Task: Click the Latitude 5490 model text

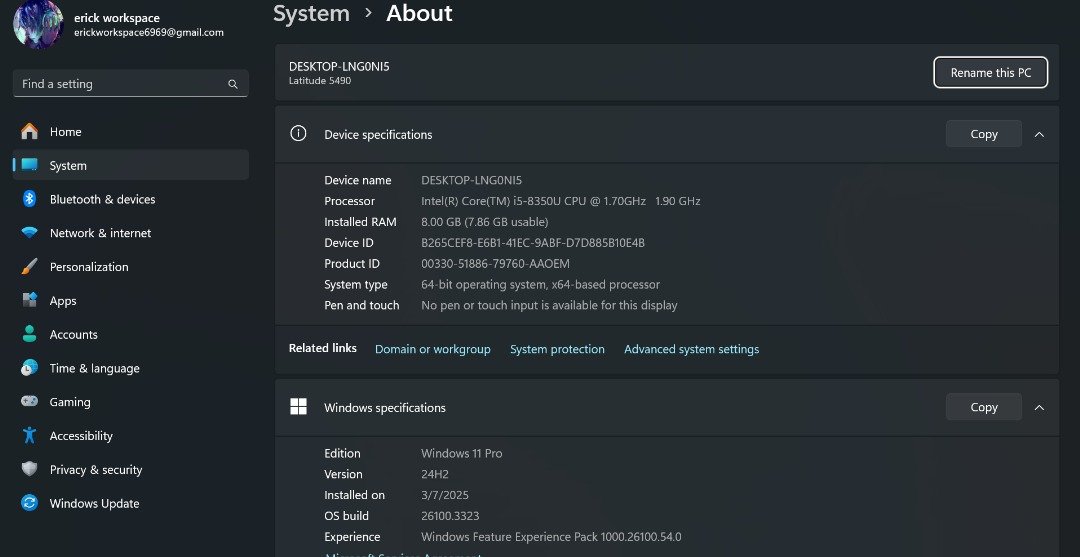Action: (320, 81)
